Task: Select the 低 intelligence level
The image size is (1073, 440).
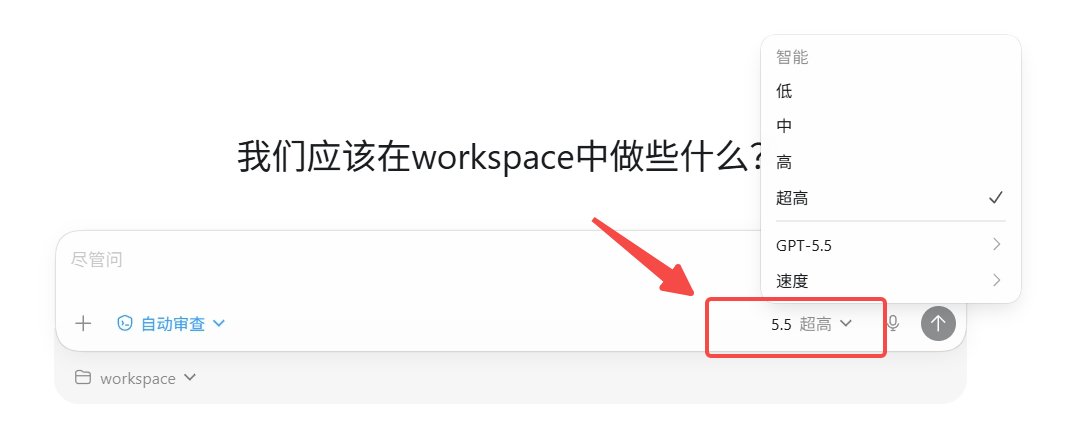Action: click(x=890, y=90)
